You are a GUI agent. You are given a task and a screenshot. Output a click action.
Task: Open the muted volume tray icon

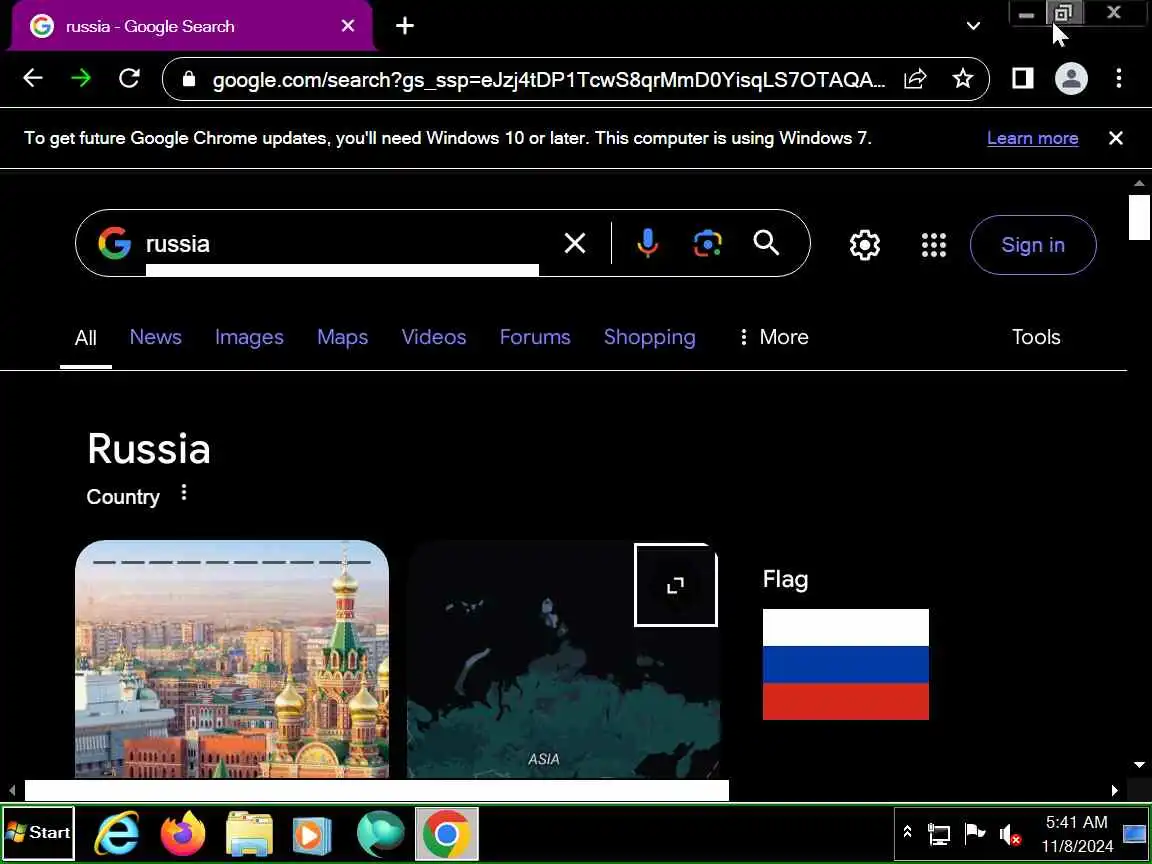pyautogui.click(x=1010, y=834)
